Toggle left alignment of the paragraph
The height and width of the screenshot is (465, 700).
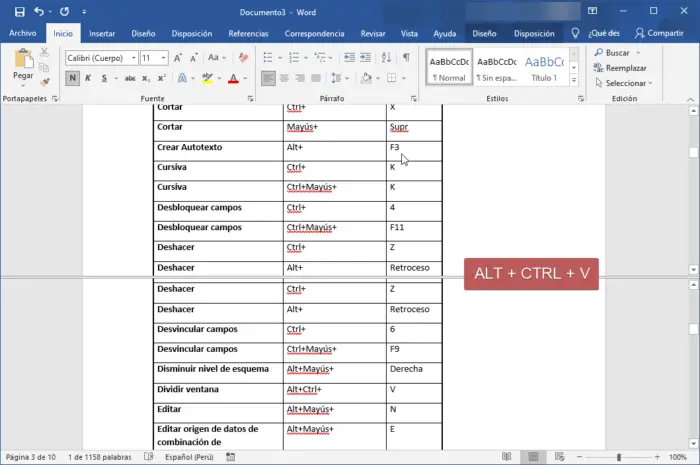click(268, 79)
